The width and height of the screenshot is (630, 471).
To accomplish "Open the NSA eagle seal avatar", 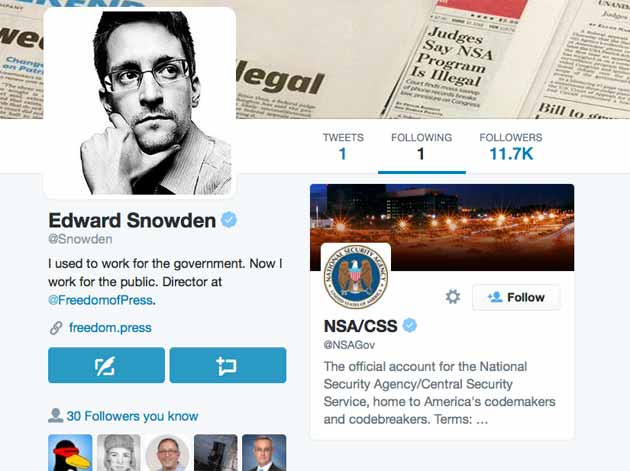I will click(356, 277).
